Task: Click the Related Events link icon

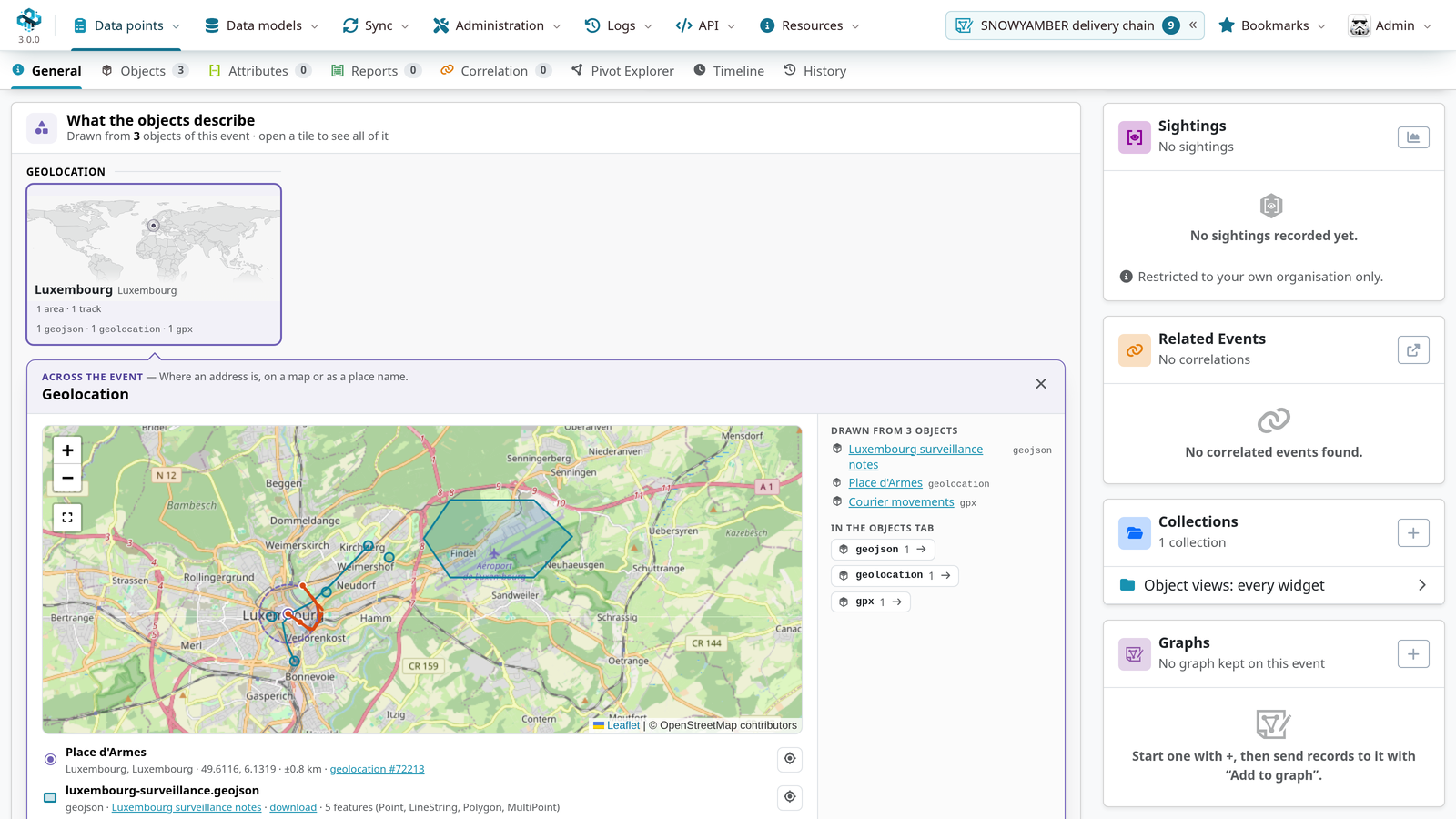Action: click(x=1135, y=350)
